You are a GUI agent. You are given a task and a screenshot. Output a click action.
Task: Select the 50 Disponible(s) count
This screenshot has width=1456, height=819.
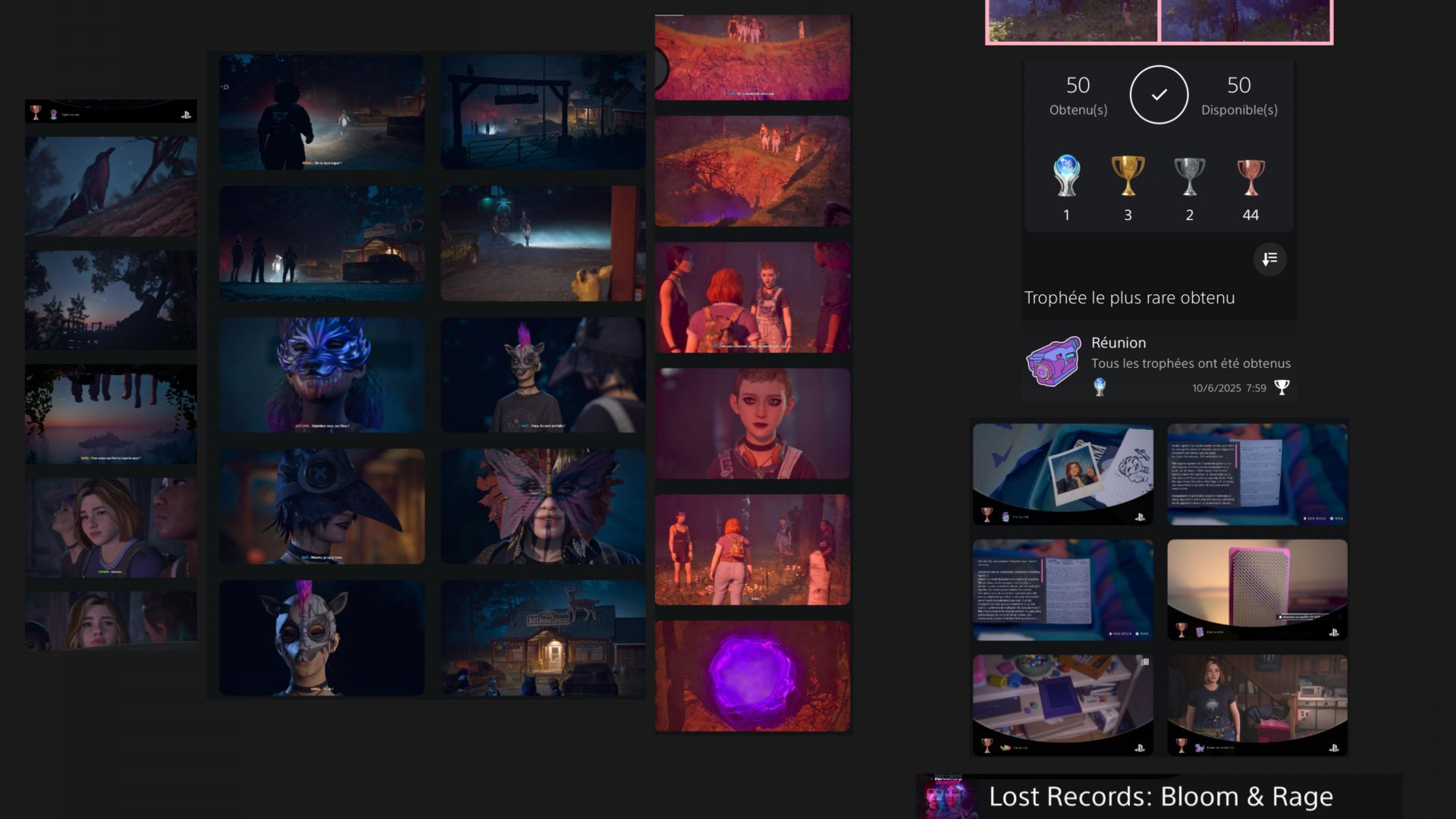1239,95
